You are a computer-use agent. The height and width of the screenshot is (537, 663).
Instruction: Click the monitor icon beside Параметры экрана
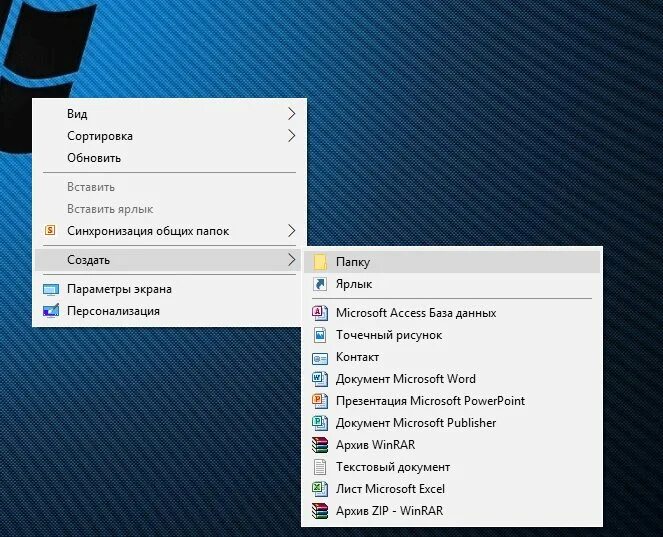51,290
